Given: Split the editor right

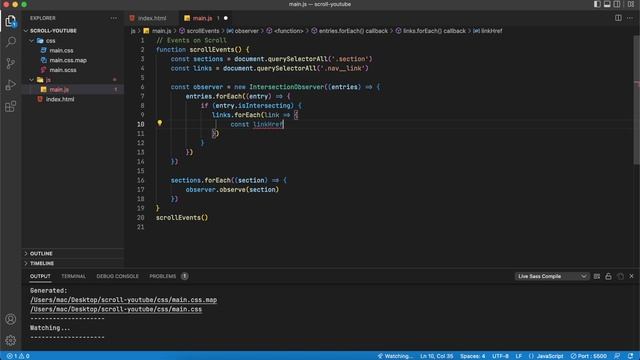Looking at the screenshot, I should 618,18.
